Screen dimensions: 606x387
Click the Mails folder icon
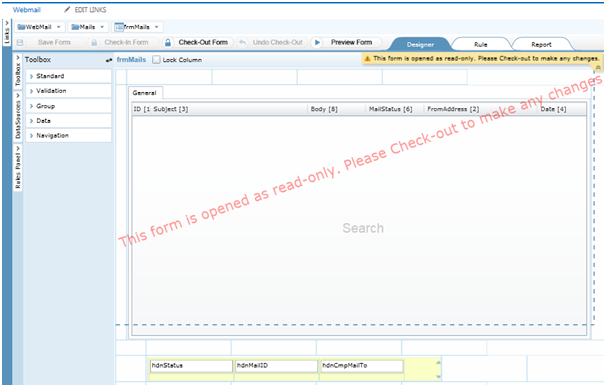tap(75, 27)
